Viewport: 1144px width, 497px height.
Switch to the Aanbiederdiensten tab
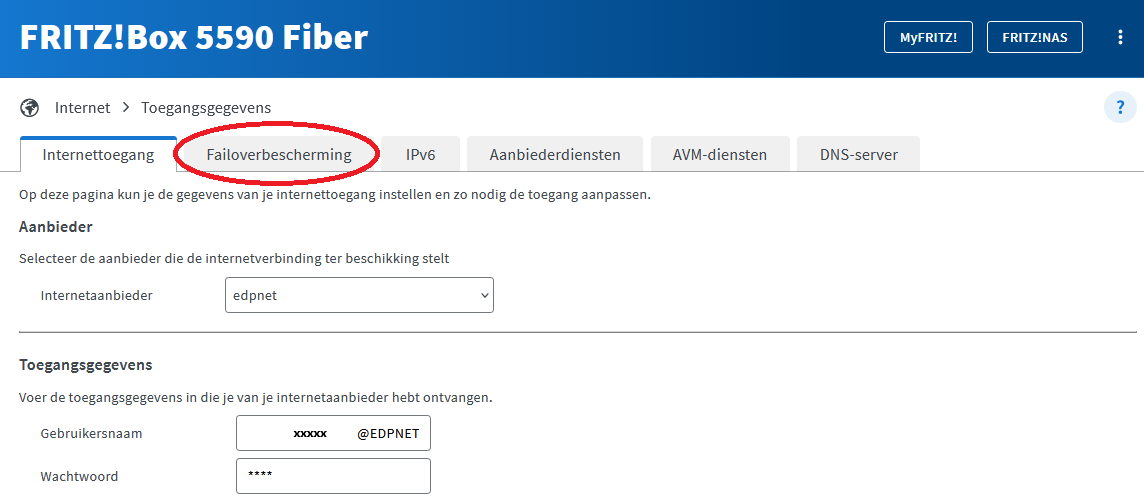tap(555, 155)
